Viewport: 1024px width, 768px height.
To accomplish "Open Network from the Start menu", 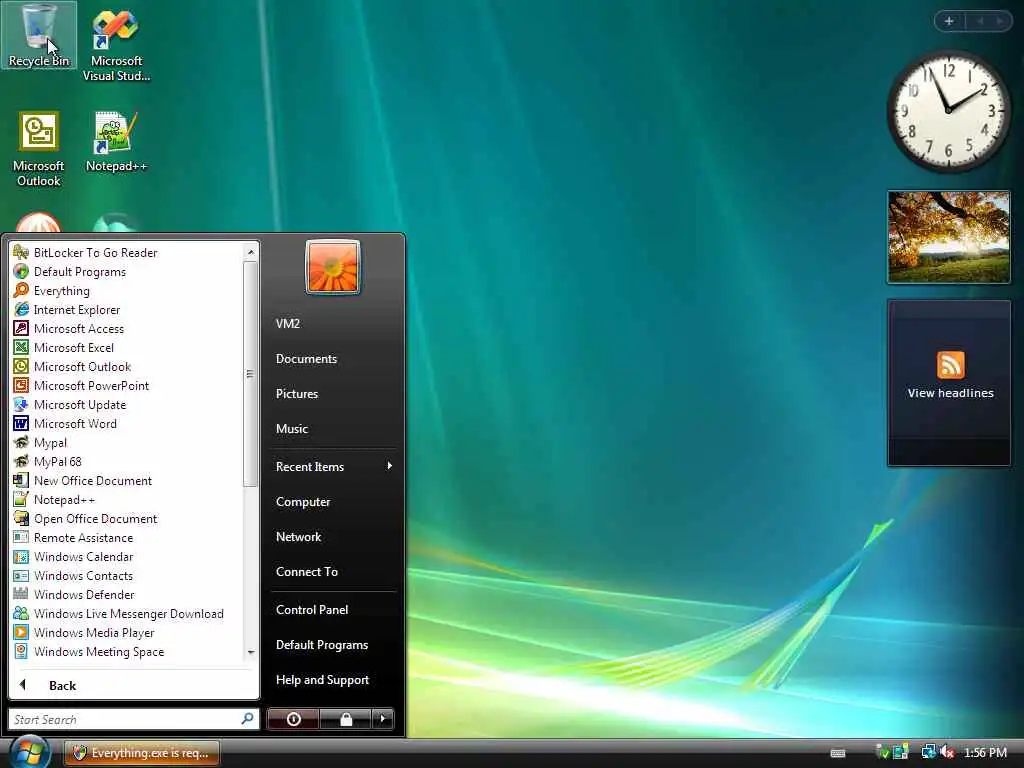I will point(298,537).
